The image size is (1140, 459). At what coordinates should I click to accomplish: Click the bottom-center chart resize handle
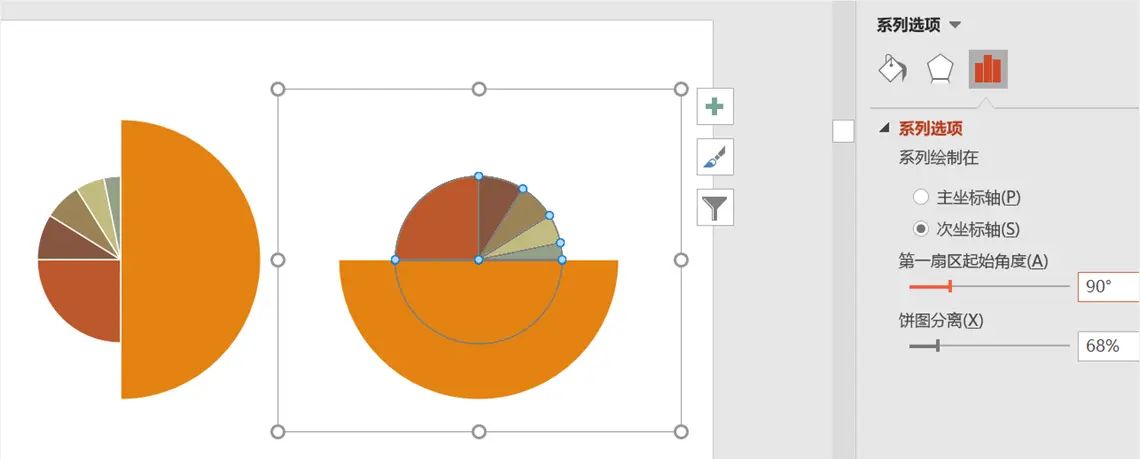pos(478,432)
